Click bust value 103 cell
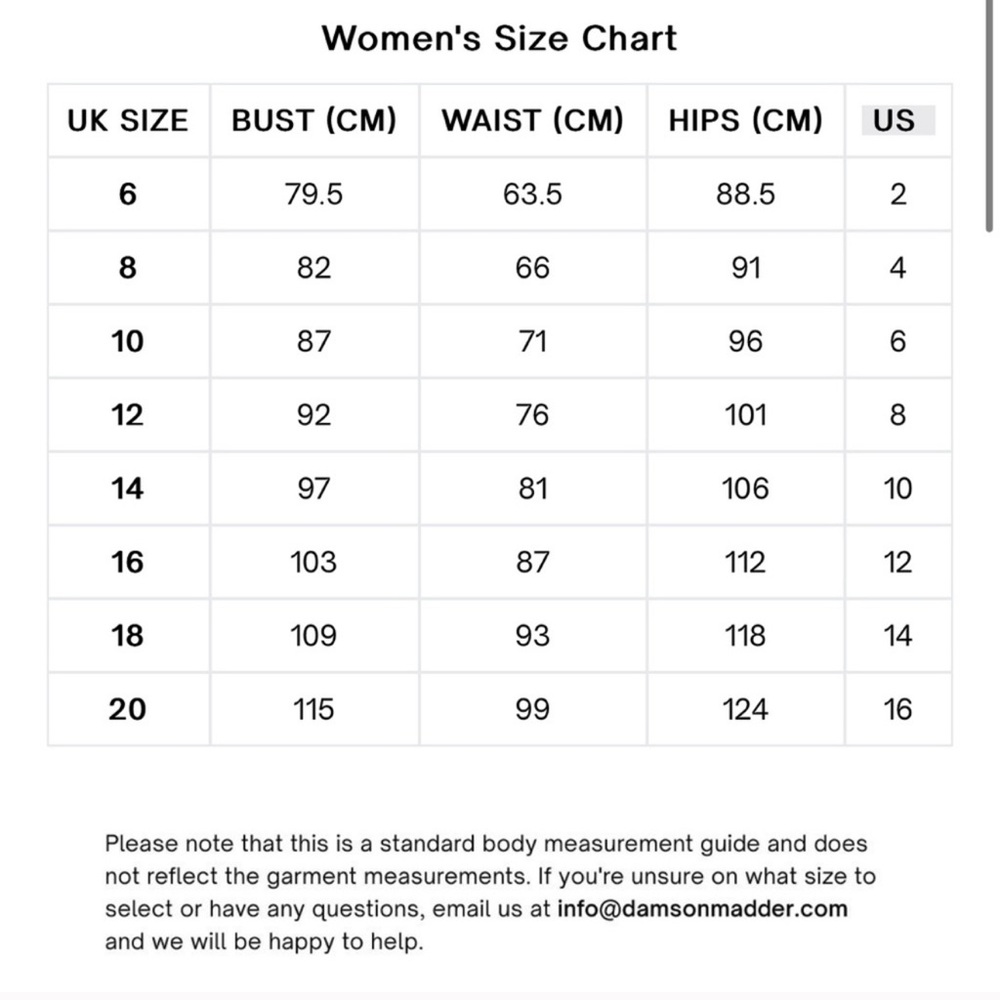This screenshot has width=1000, height=1000. (x=314, y=562)
